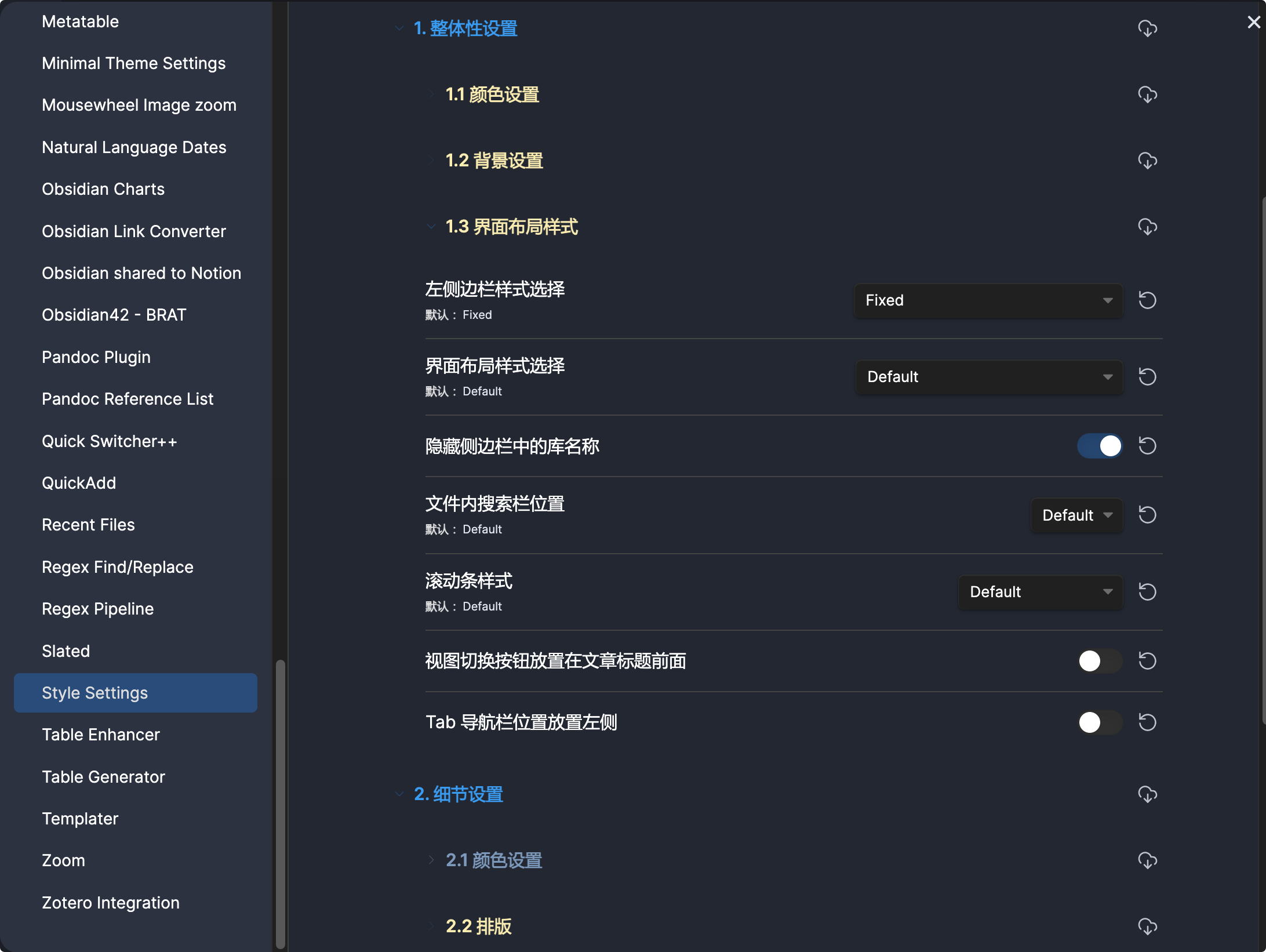Image resolution: width=1266 pixels, height=952 pixels.
Task: Open Obsidian42 - BRAT settings
Action: (114, 314)
